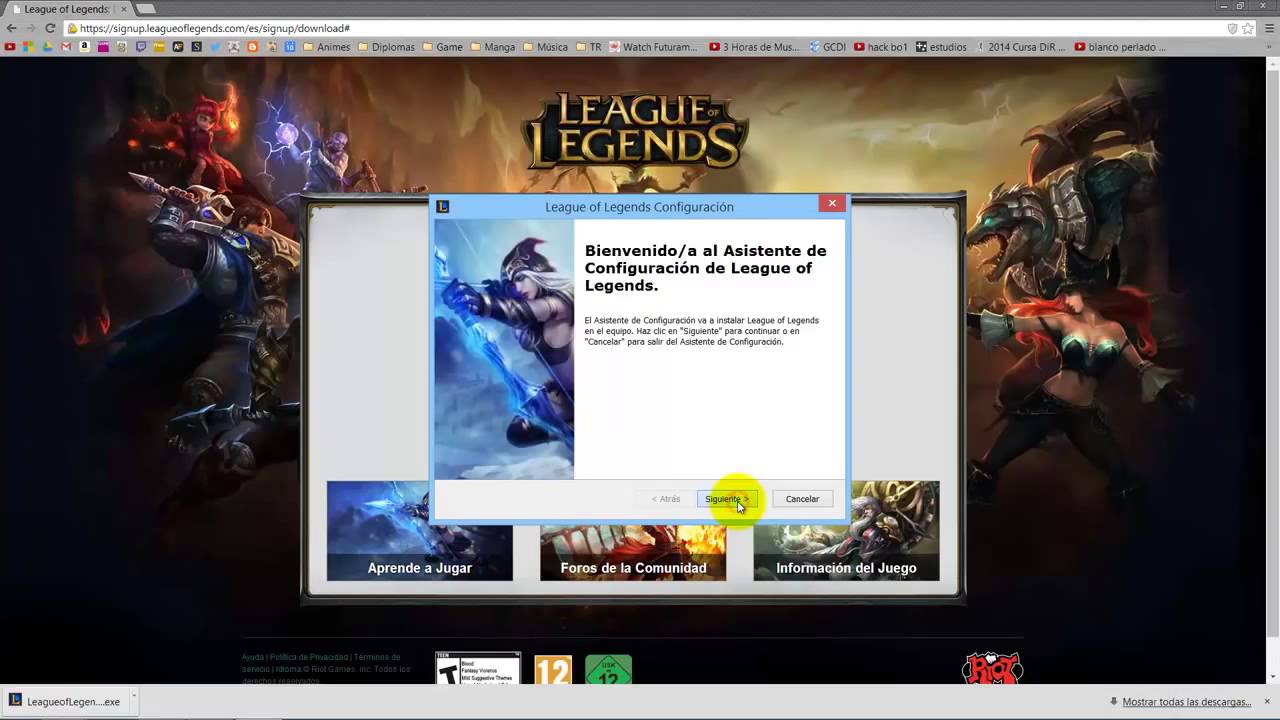The height and width of the screenshot is (720, 1280).
Task: Open the Twitter bird bookmark icon
Action: tap(215, 47)
